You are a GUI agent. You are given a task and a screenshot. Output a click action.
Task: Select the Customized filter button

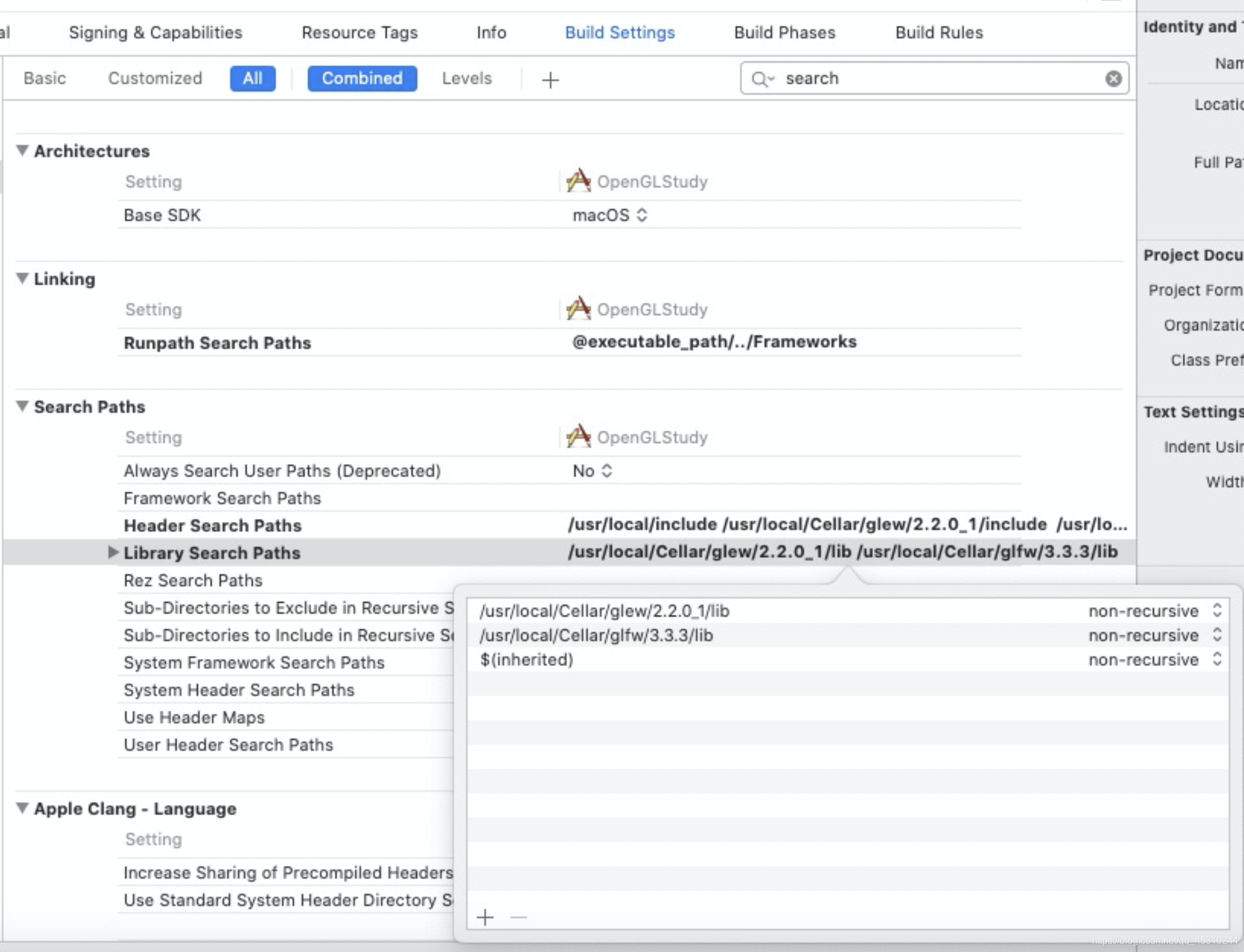click(x=155, y=78)
